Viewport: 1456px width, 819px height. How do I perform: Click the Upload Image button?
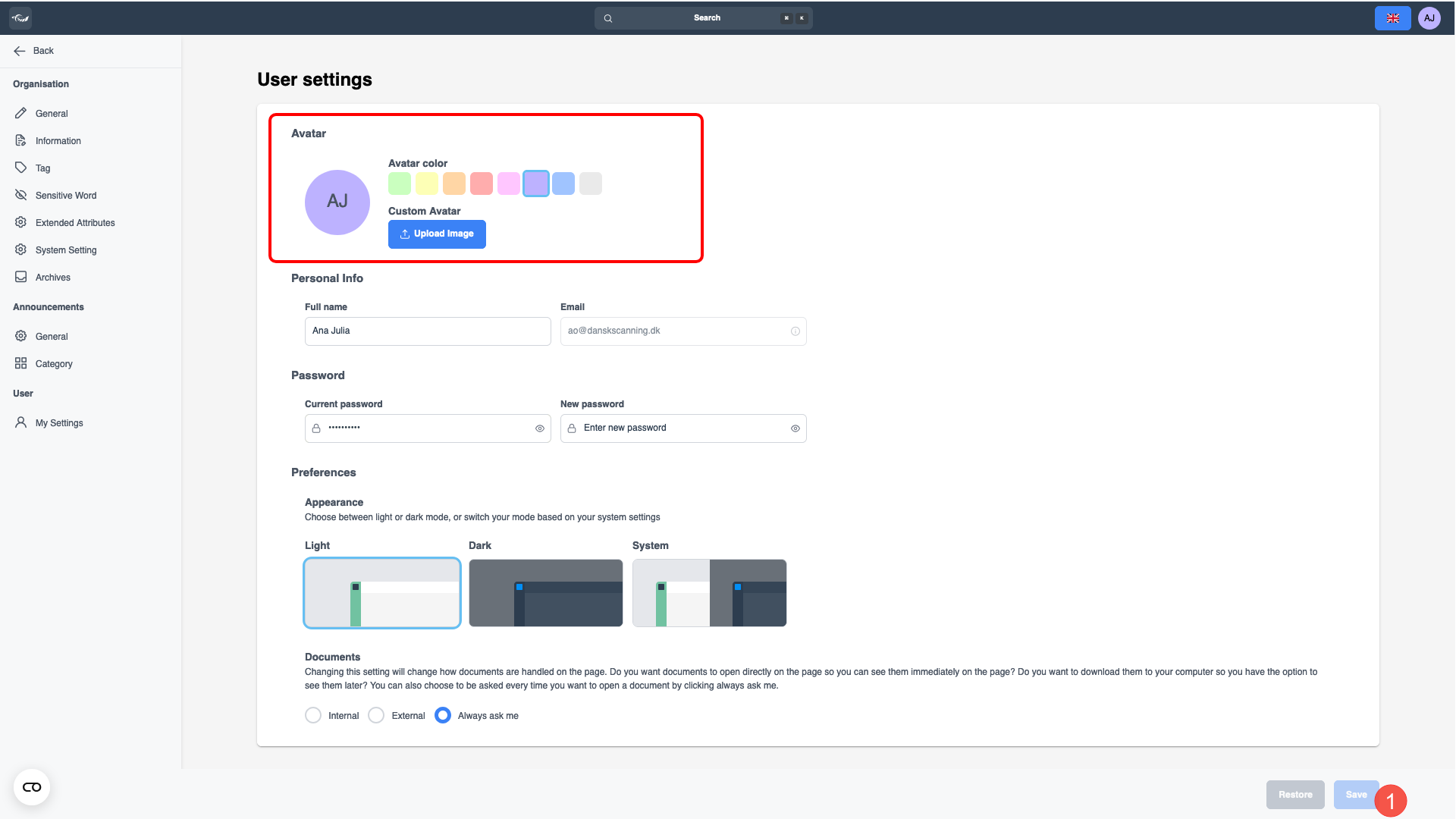click(x=437, y=234)
